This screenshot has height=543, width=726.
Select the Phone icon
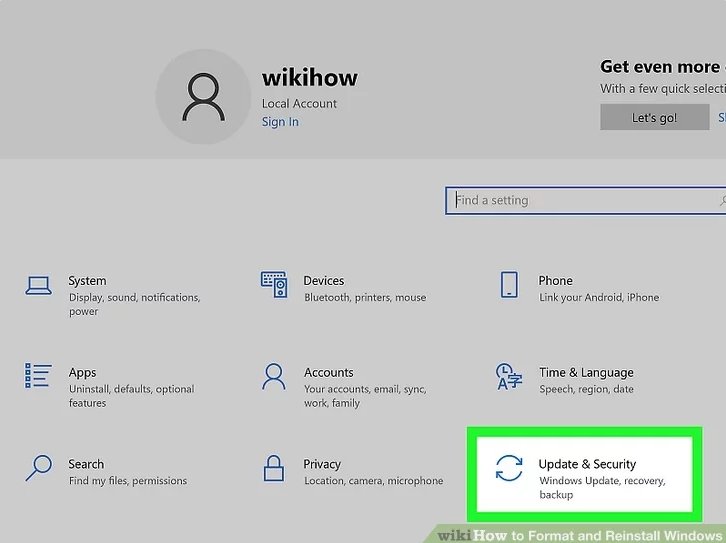tap(509, 284)
